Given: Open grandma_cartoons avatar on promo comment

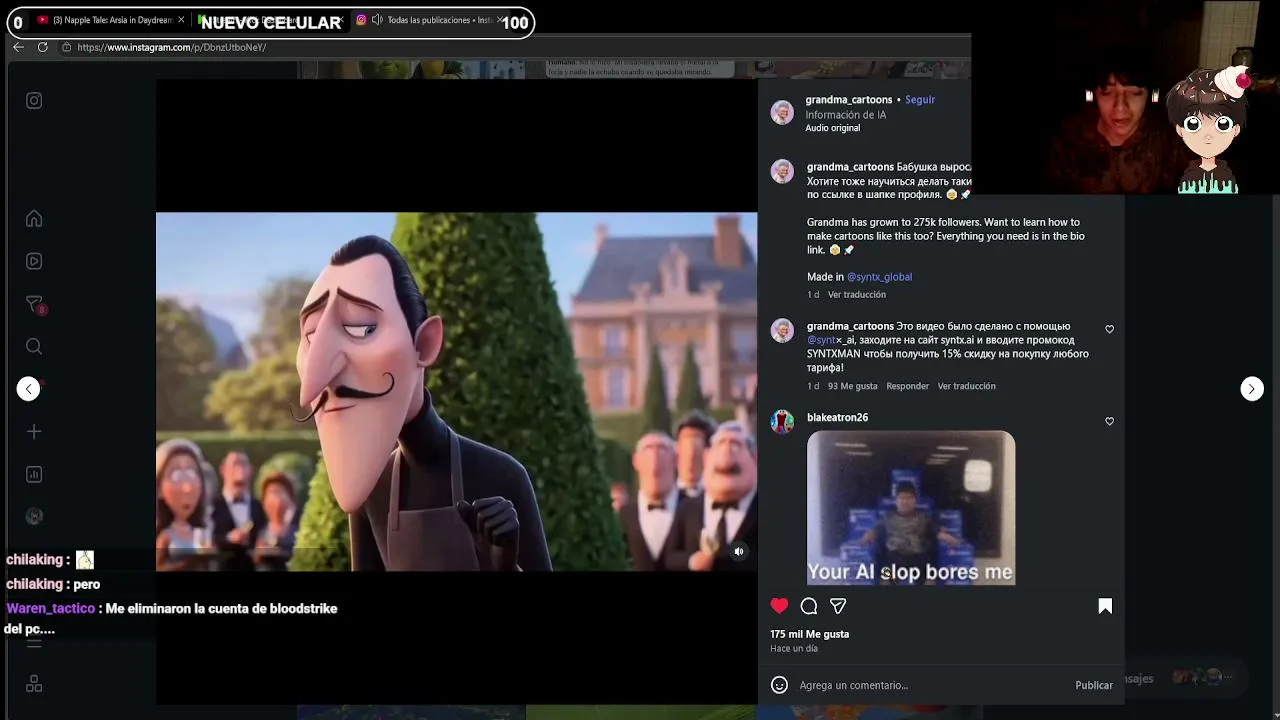Looking at the screenshot, I should tap(782, 331).
